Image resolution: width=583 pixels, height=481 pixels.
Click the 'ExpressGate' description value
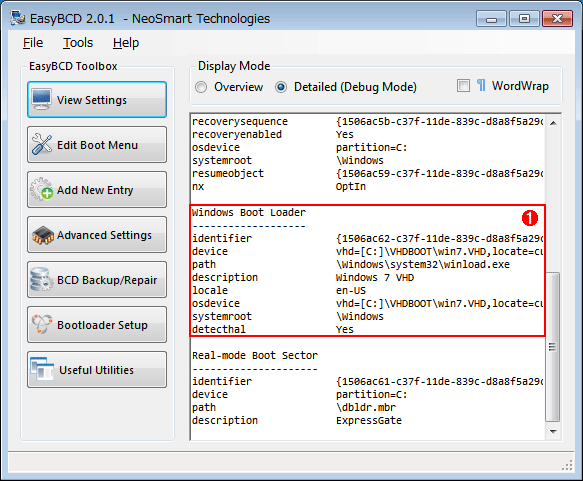pos(369,420)
